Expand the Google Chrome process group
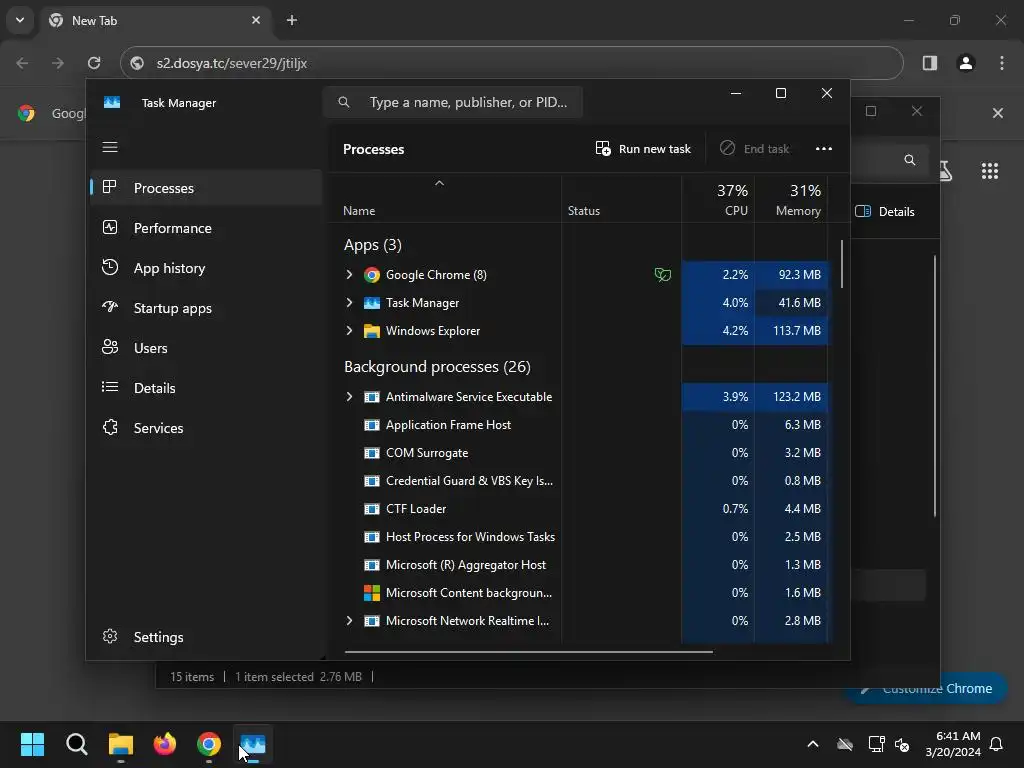This screenshot has height=768, width=1024. coord(349,275)
